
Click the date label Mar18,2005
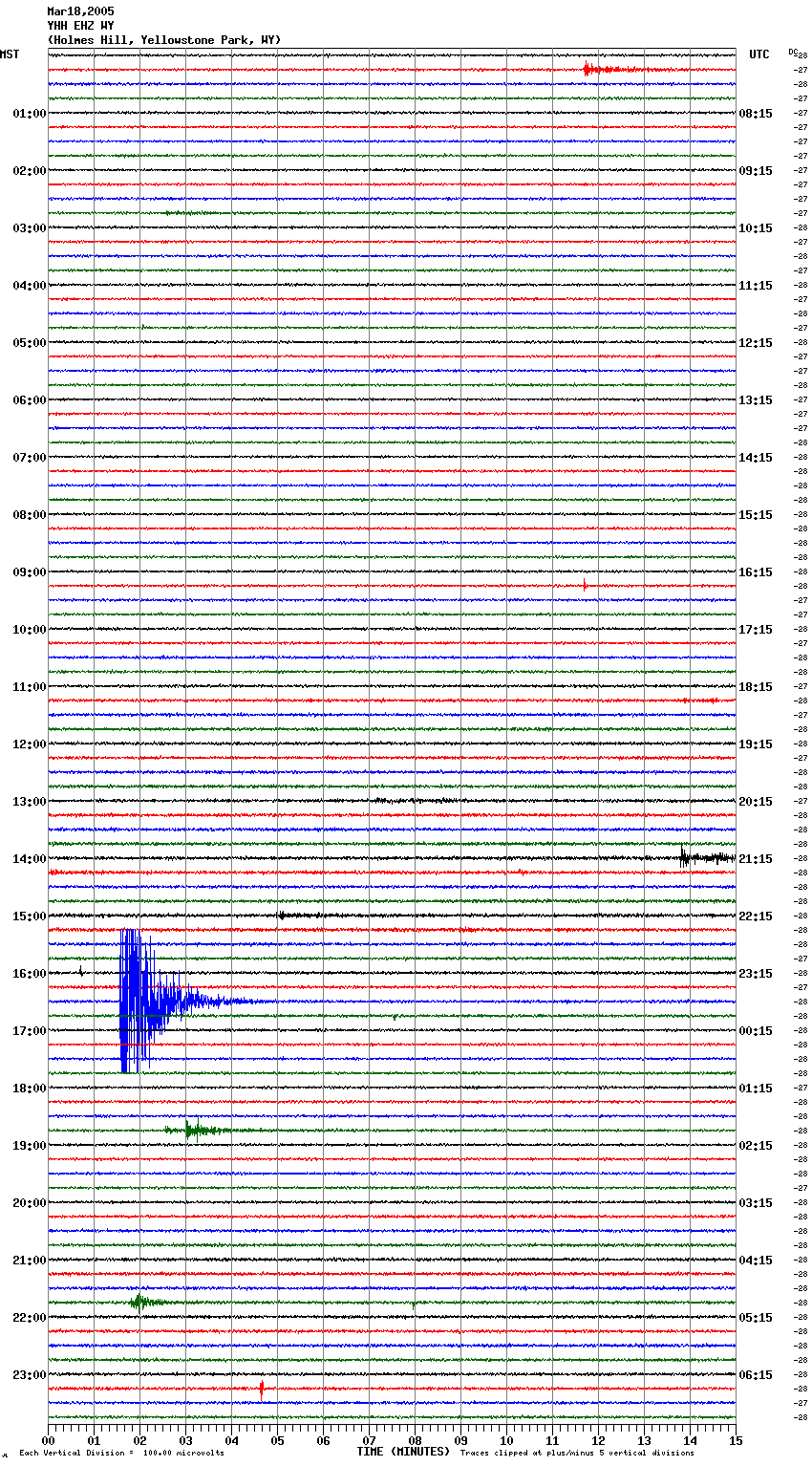[80, 11]
